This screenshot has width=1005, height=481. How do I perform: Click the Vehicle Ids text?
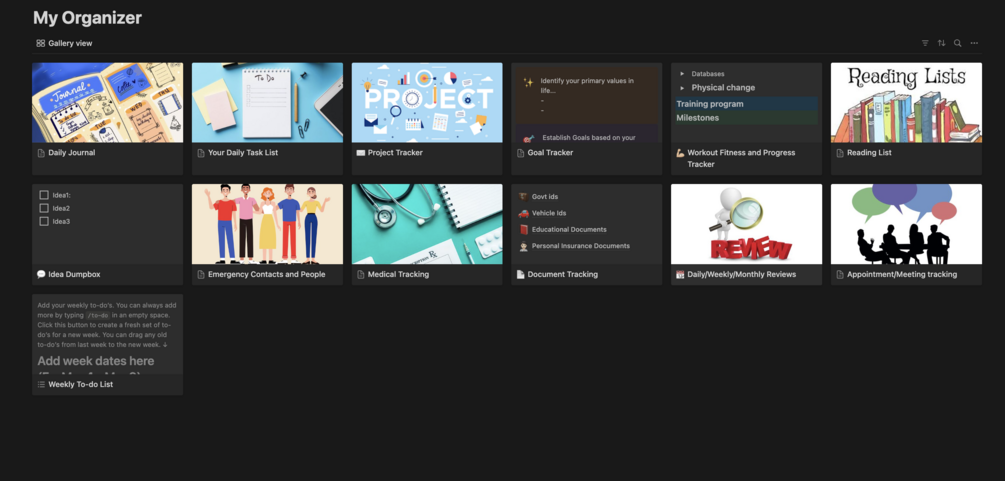549,213
